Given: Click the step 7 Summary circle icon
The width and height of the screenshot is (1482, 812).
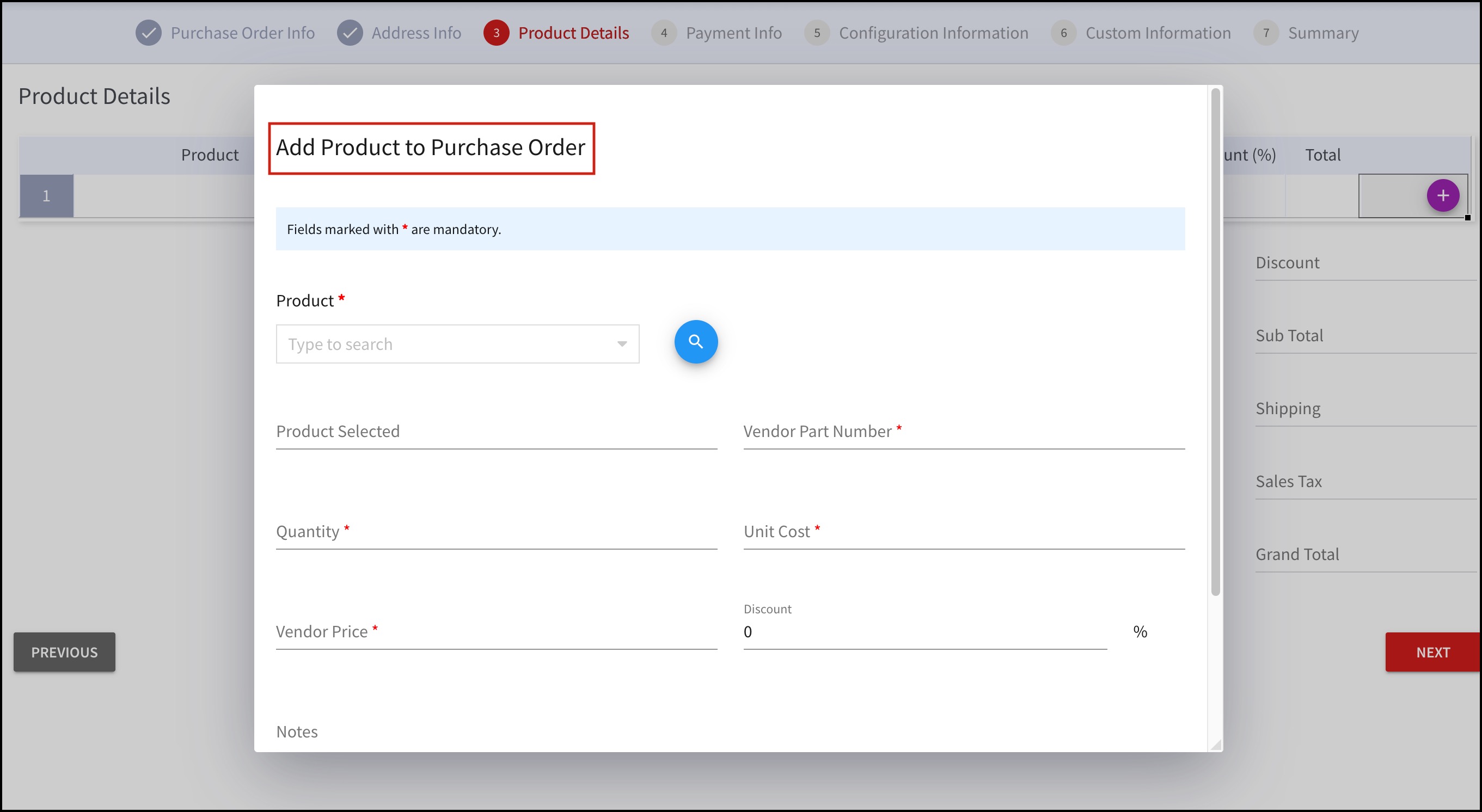Looking at the screenshot, I should coord(1266,33).
